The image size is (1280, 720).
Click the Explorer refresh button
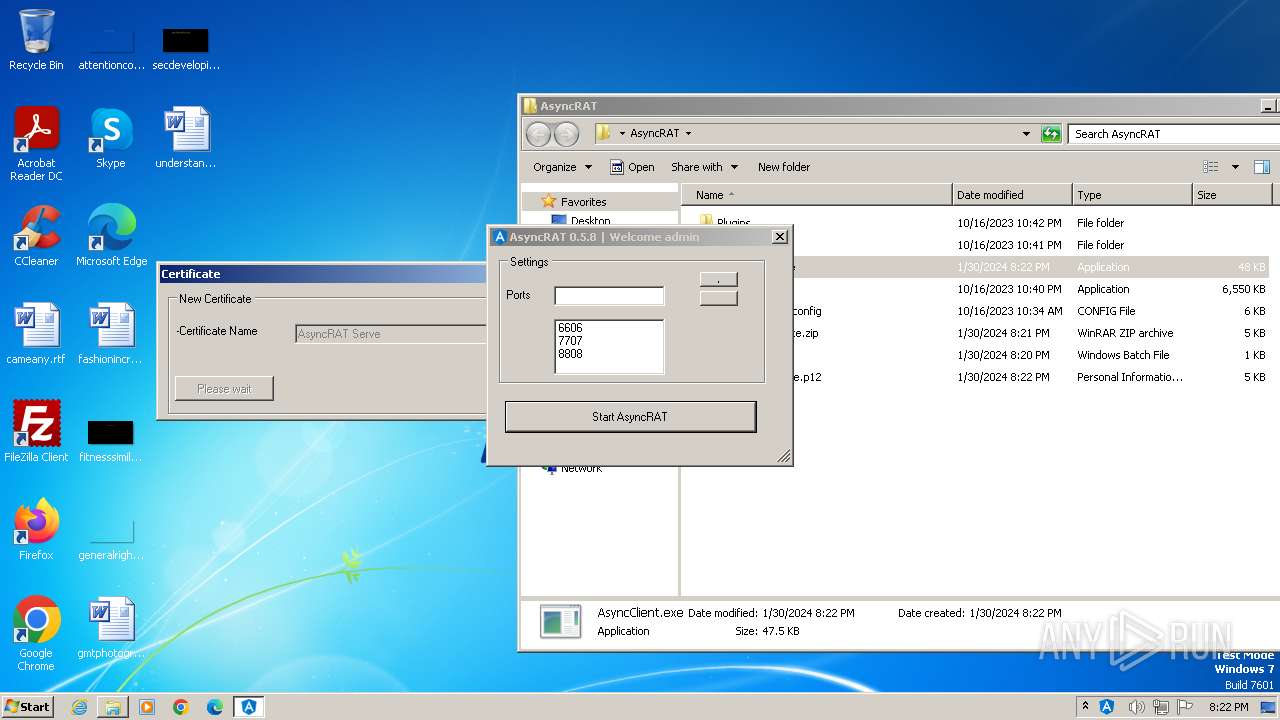[1051, 133]
